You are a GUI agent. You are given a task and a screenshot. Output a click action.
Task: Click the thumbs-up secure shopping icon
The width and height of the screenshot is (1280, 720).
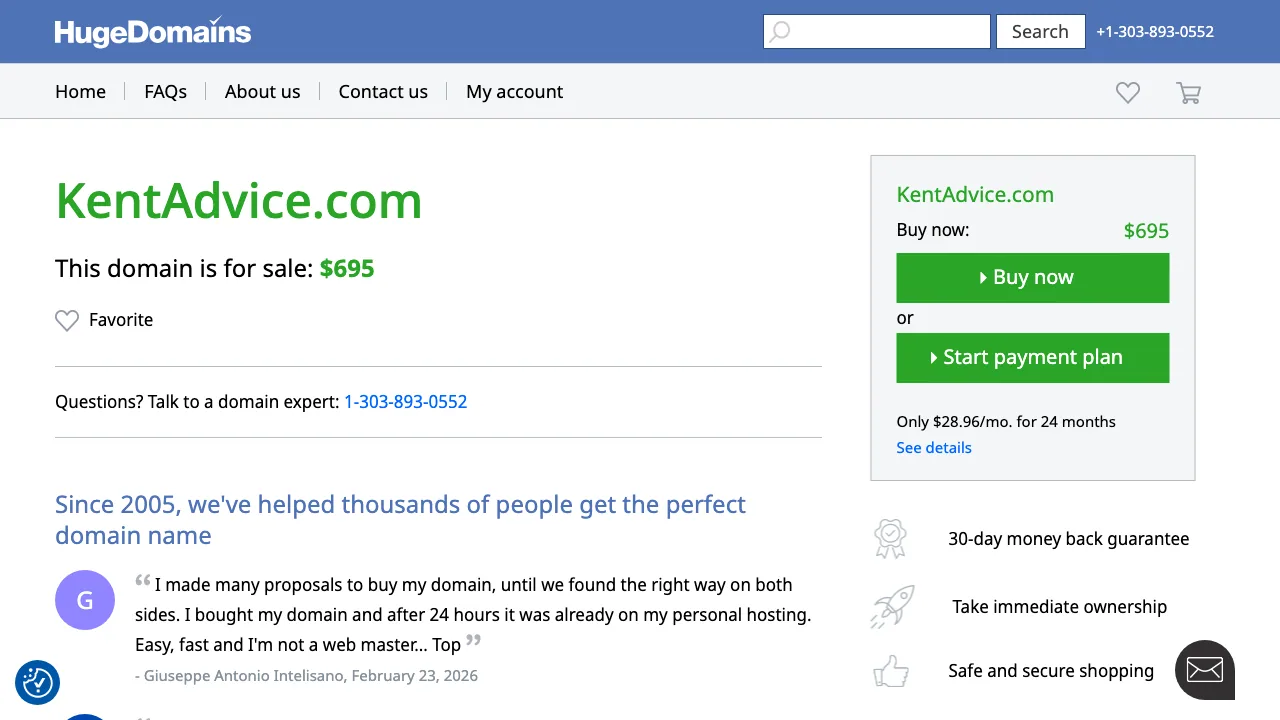click(890, 671)
